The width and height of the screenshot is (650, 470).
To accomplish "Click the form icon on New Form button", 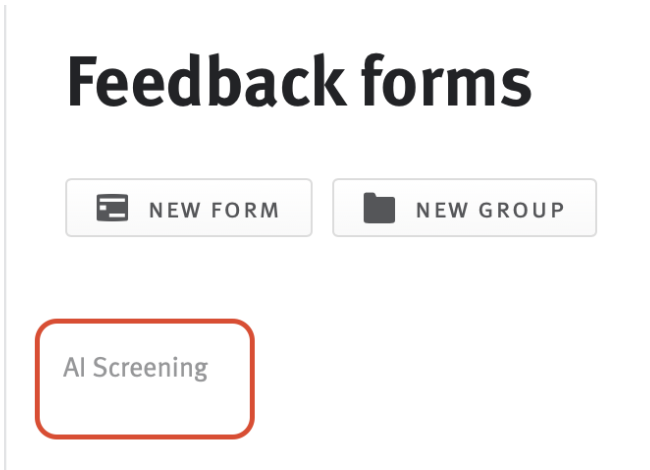I will 112,208.
